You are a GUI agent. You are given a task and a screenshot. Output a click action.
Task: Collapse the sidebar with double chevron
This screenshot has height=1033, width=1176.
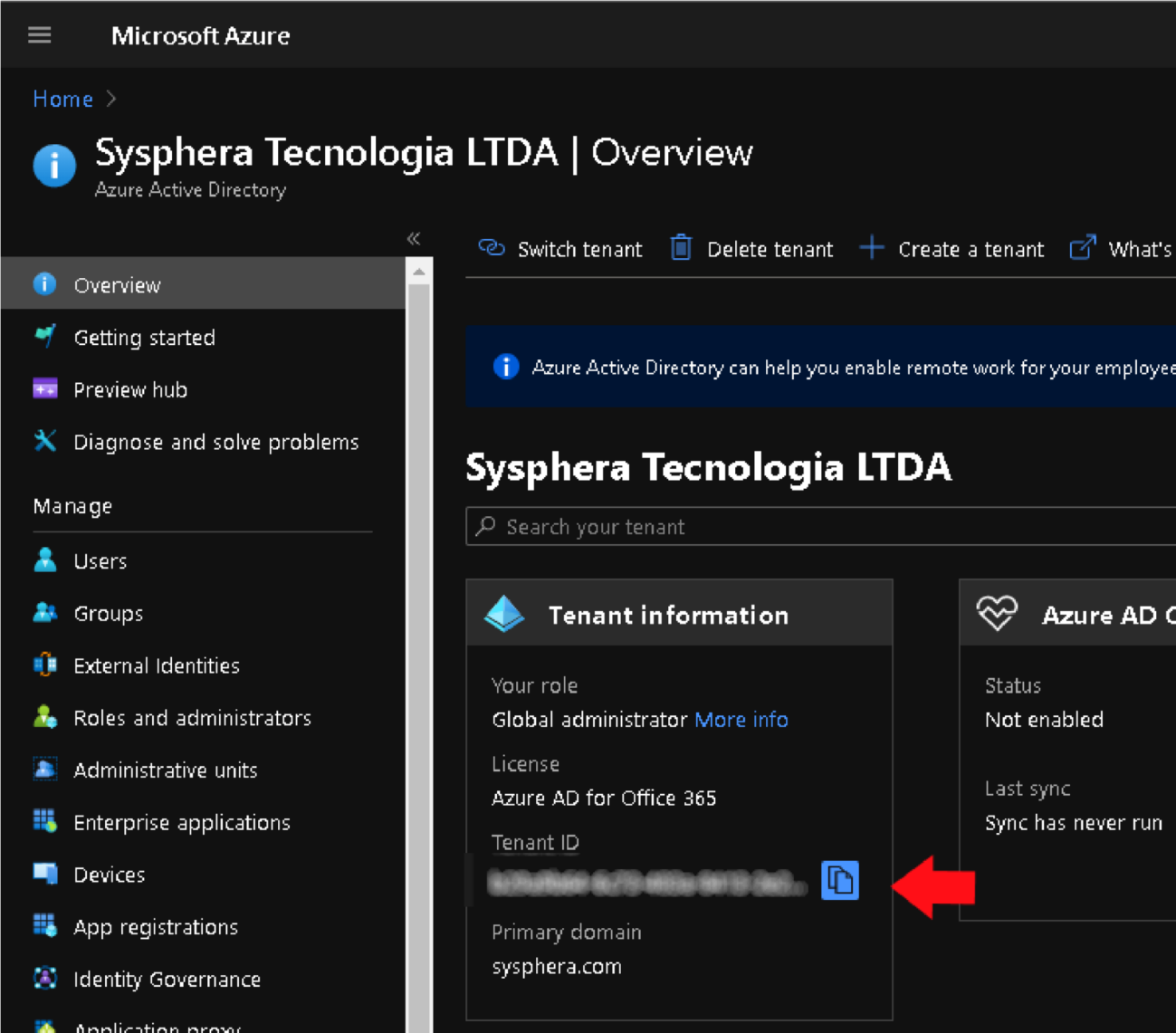click(414, 239)
